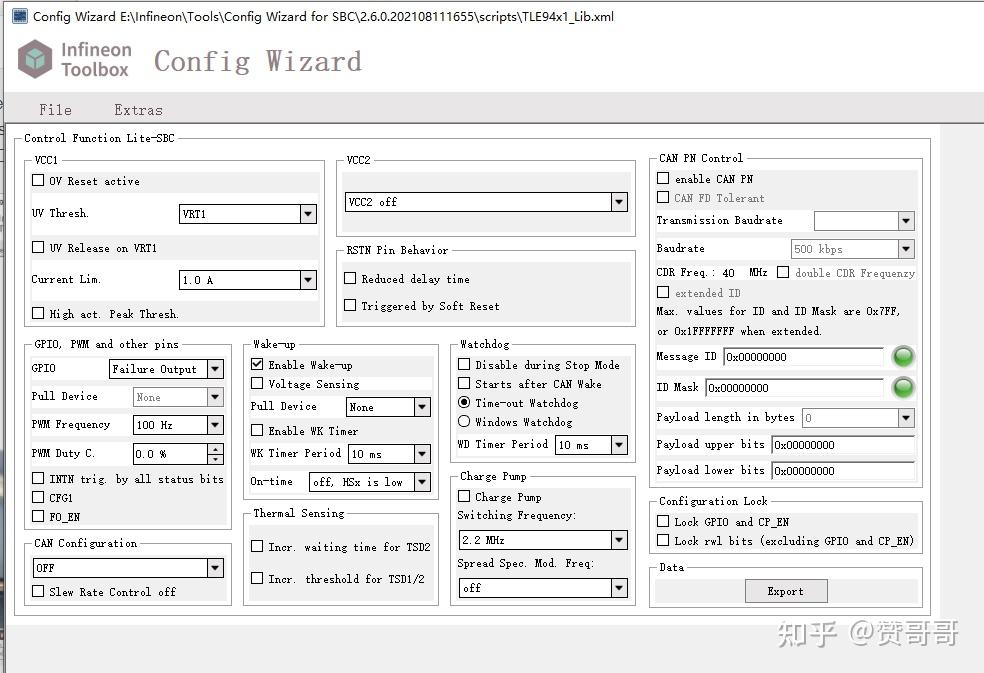Open the File menu
The width and height of the screenshot is (984, 673).
coord(55,110)
